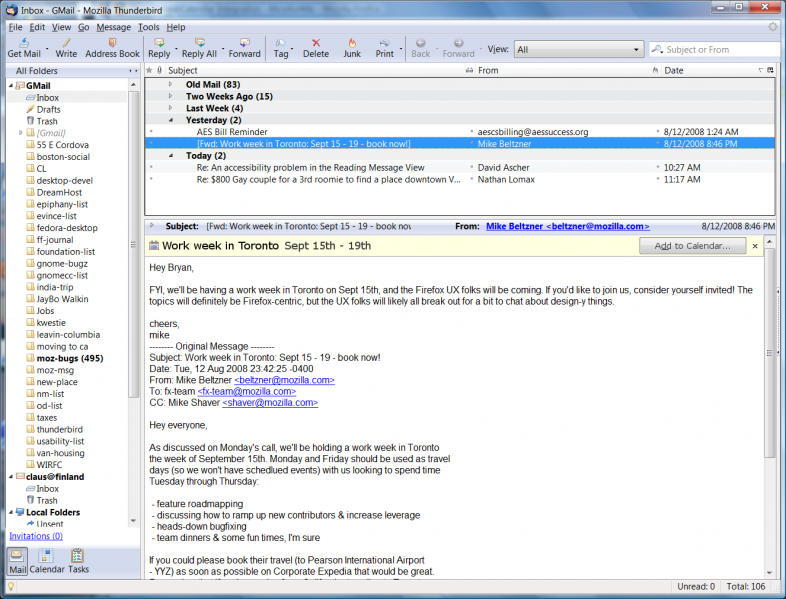Open the Tasks mode
This screenshot has height=599, width=786.
click(78, 561)
